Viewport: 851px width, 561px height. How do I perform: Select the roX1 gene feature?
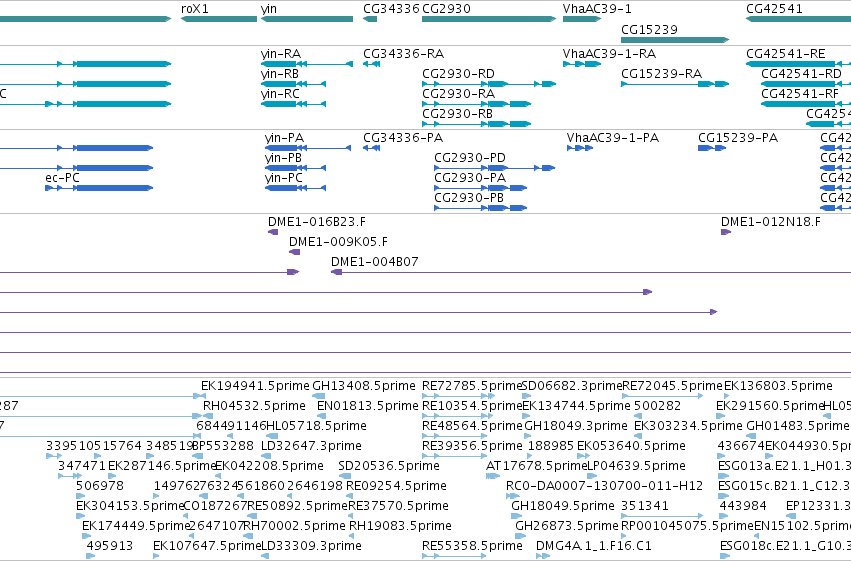point(219,19)
